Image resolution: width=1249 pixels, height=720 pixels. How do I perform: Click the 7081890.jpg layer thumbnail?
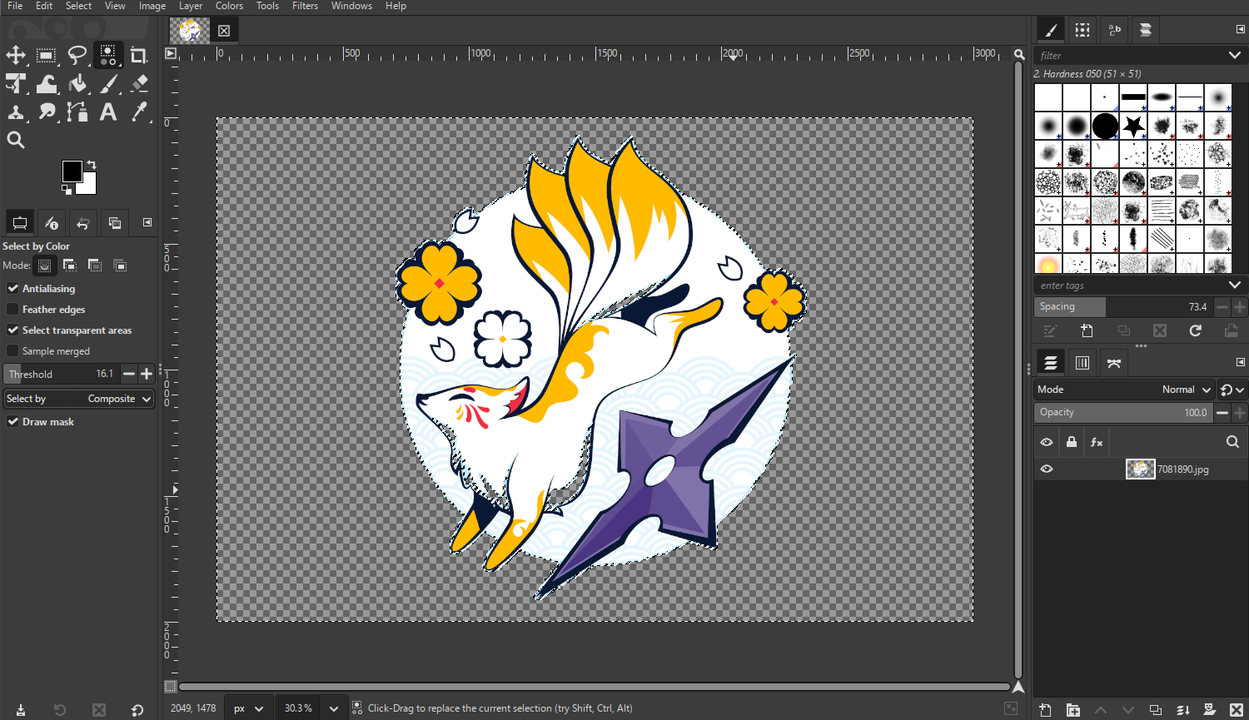pyautogui.click(x=1140, y=468)
